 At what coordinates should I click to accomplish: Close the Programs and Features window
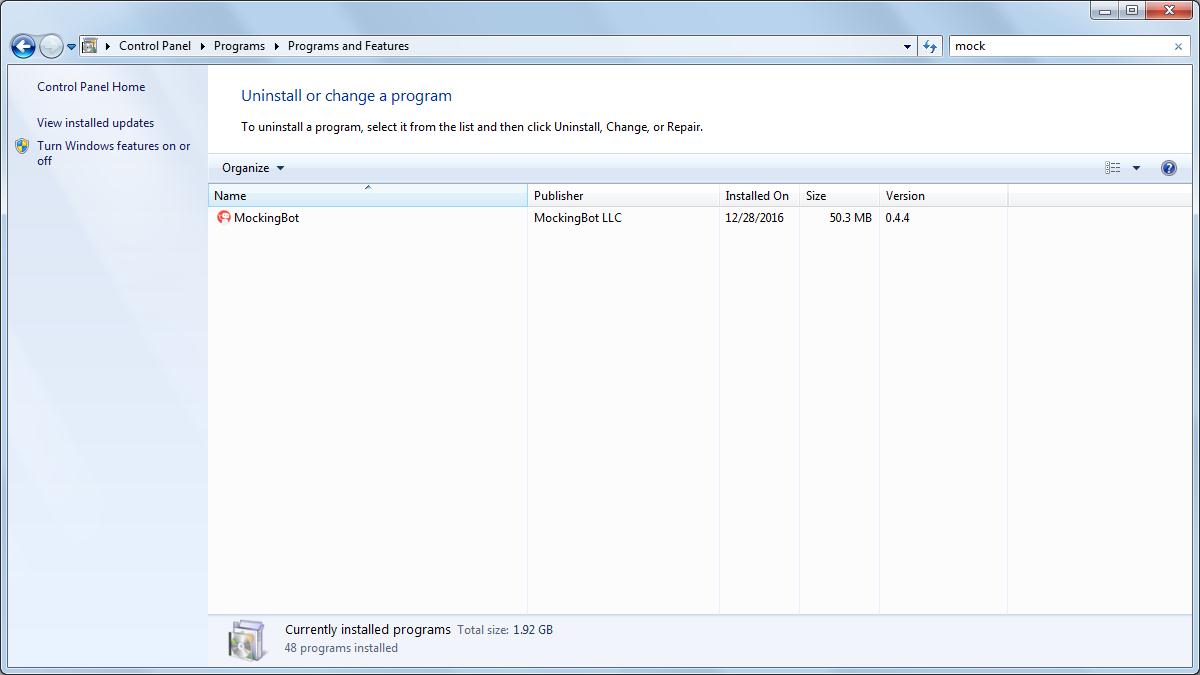click(1168, 10)
